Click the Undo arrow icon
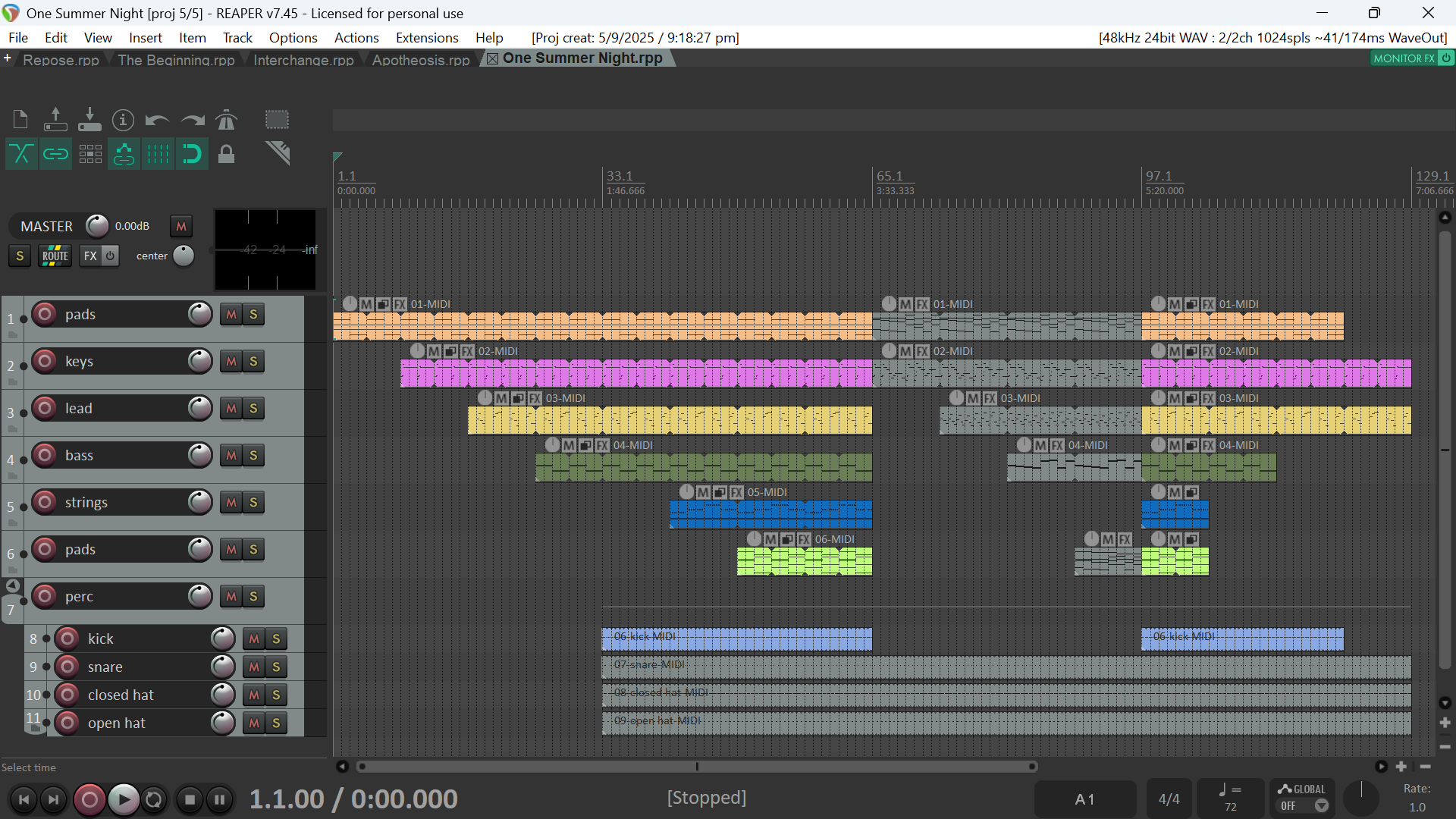 point(157,120)
